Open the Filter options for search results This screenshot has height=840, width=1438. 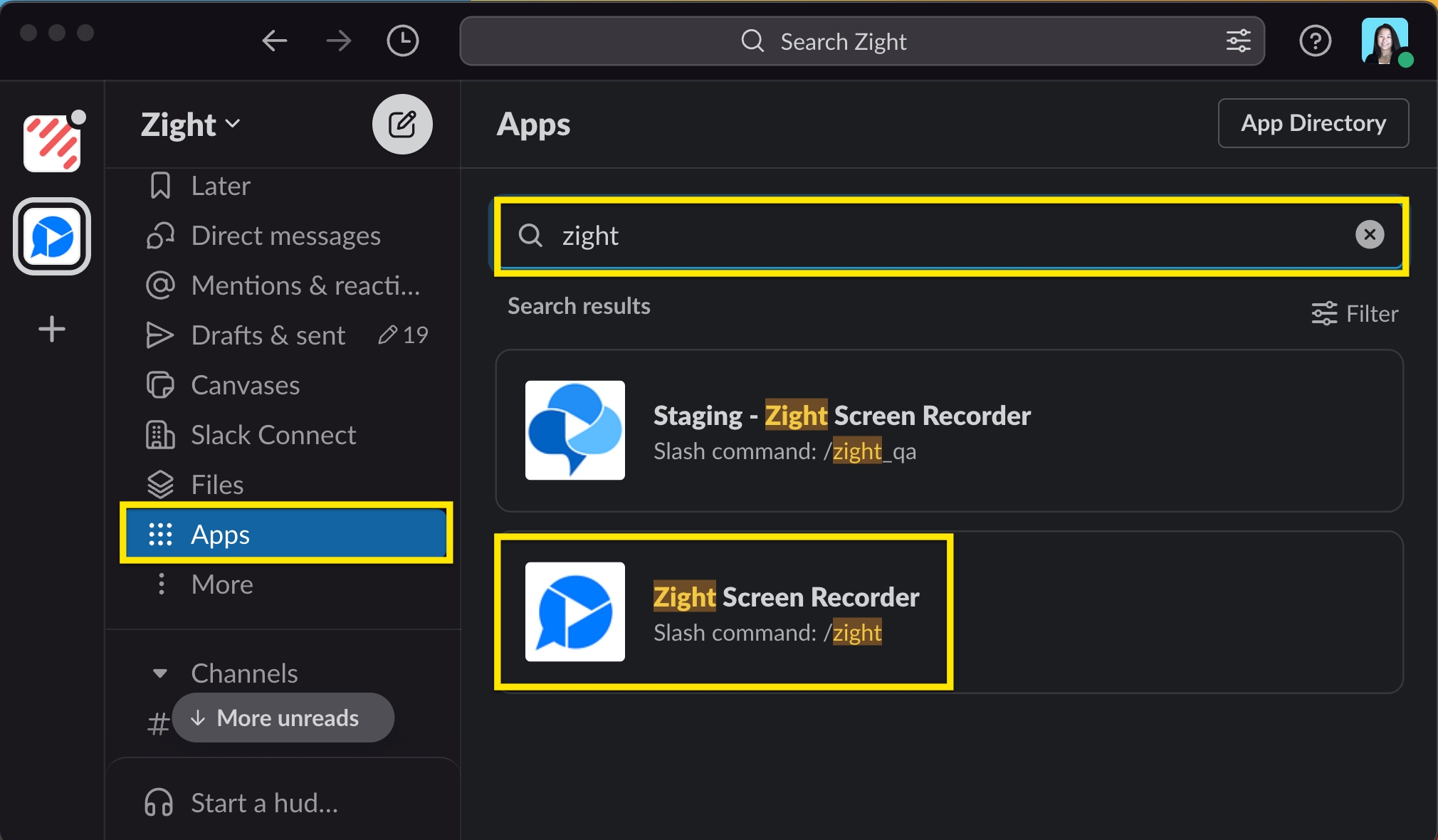[1355, 313]
